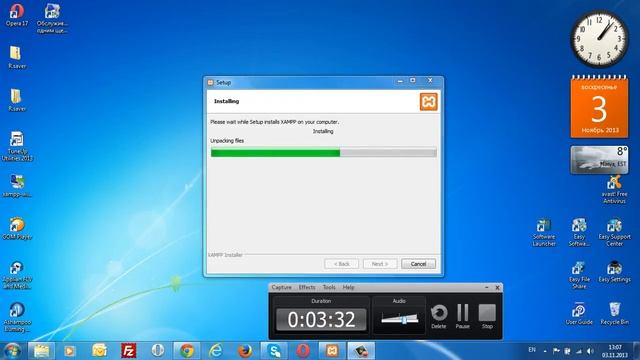Open Windows Media Player from taskbar
640x360 pixels.
pyautogui.click(x=70, y=351)
